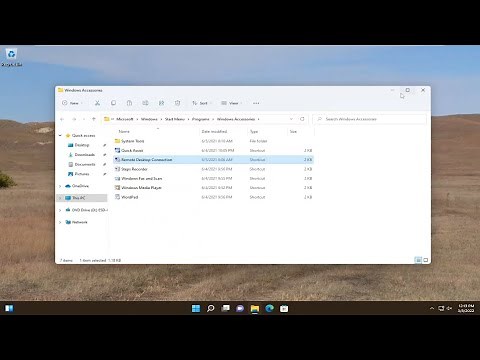Open the See more ellipsis menu
The width and height of the screenshot is (480, 360).
pos(256,103)
